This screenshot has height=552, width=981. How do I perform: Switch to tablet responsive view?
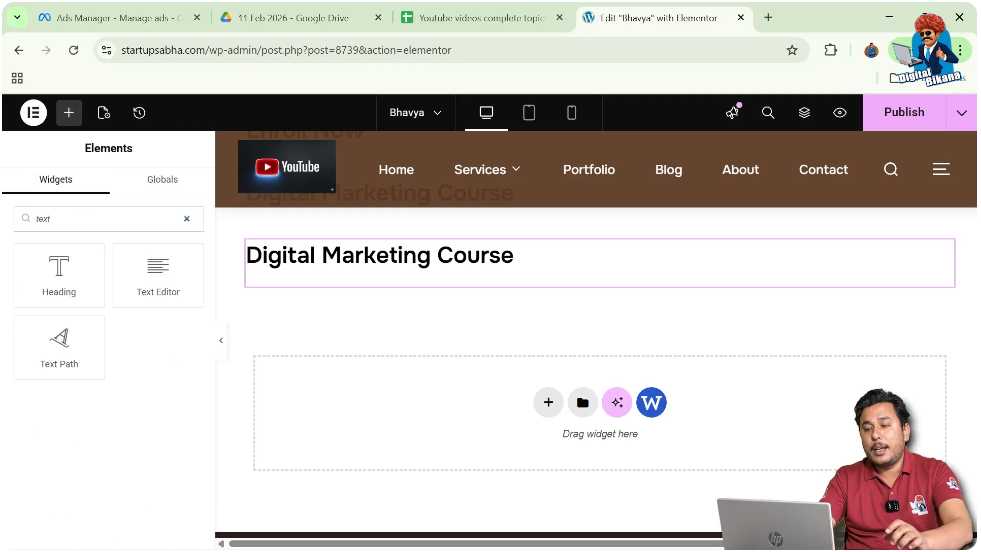[x=529, y=113]
